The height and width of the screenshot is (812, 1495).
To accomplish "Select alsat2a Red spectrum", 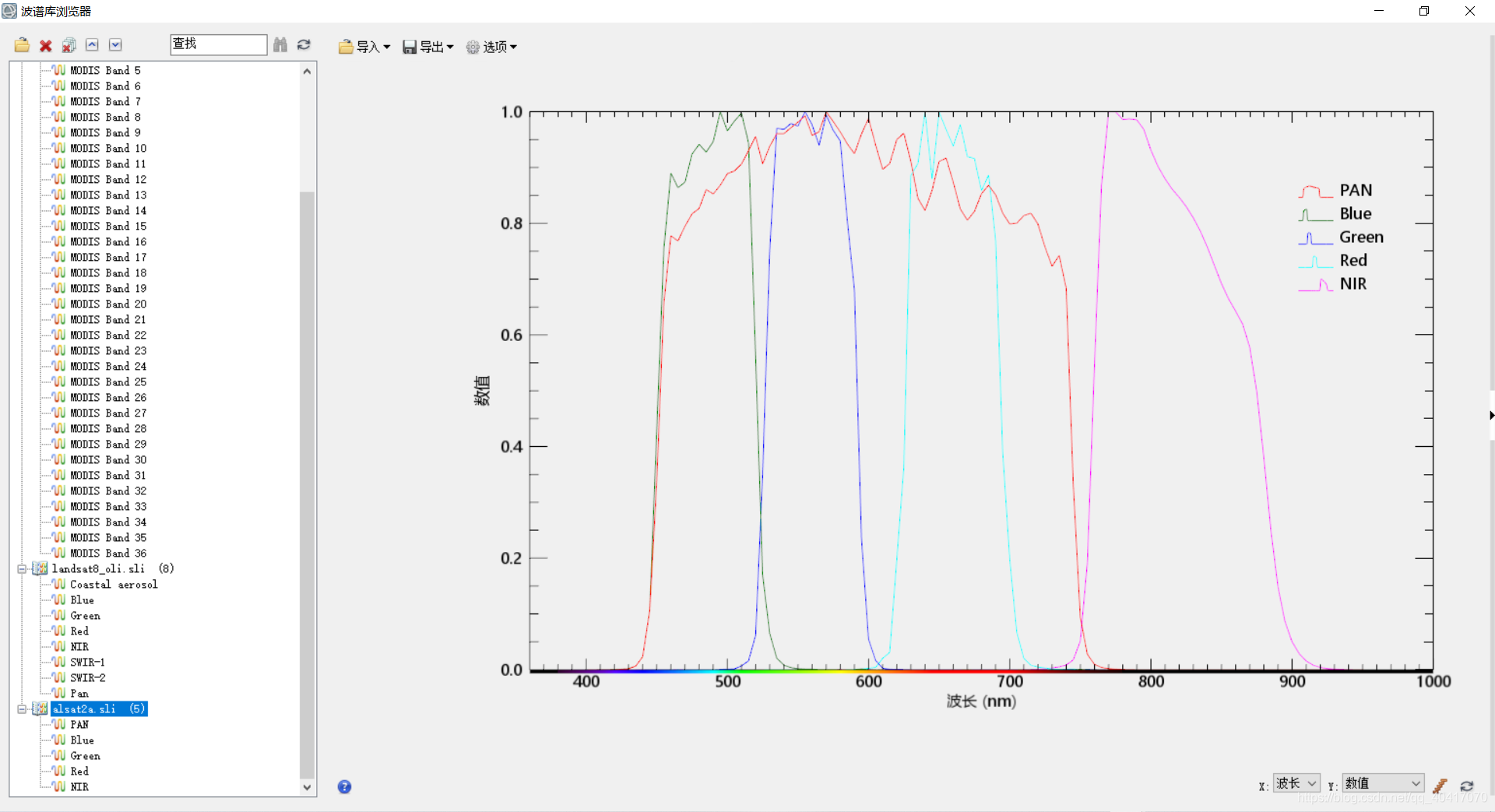I will 79,772.
